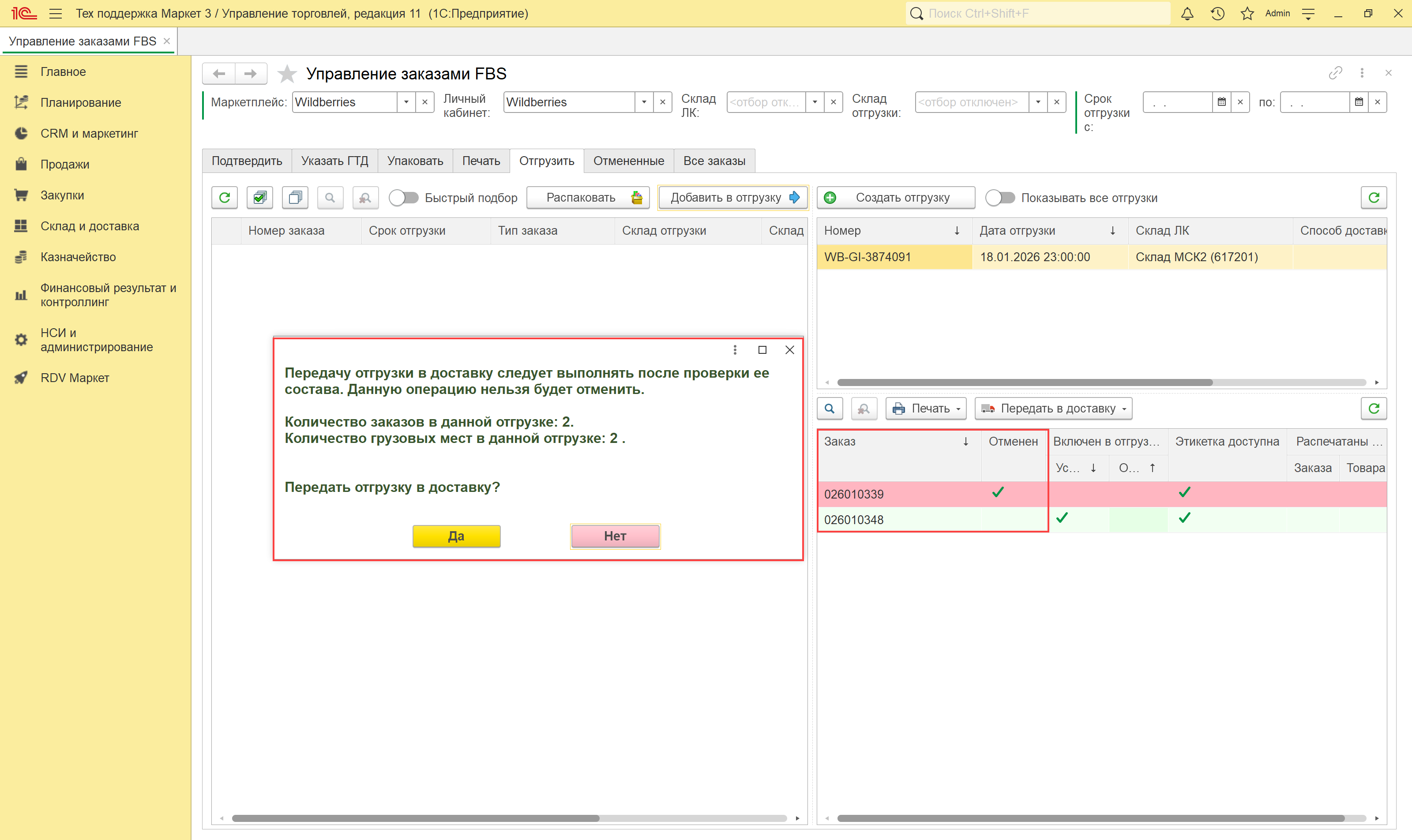Open the Склад отгрузки filter dropdown
The width and height of the screenshot is (1412, 840).
pos(1038,102)
